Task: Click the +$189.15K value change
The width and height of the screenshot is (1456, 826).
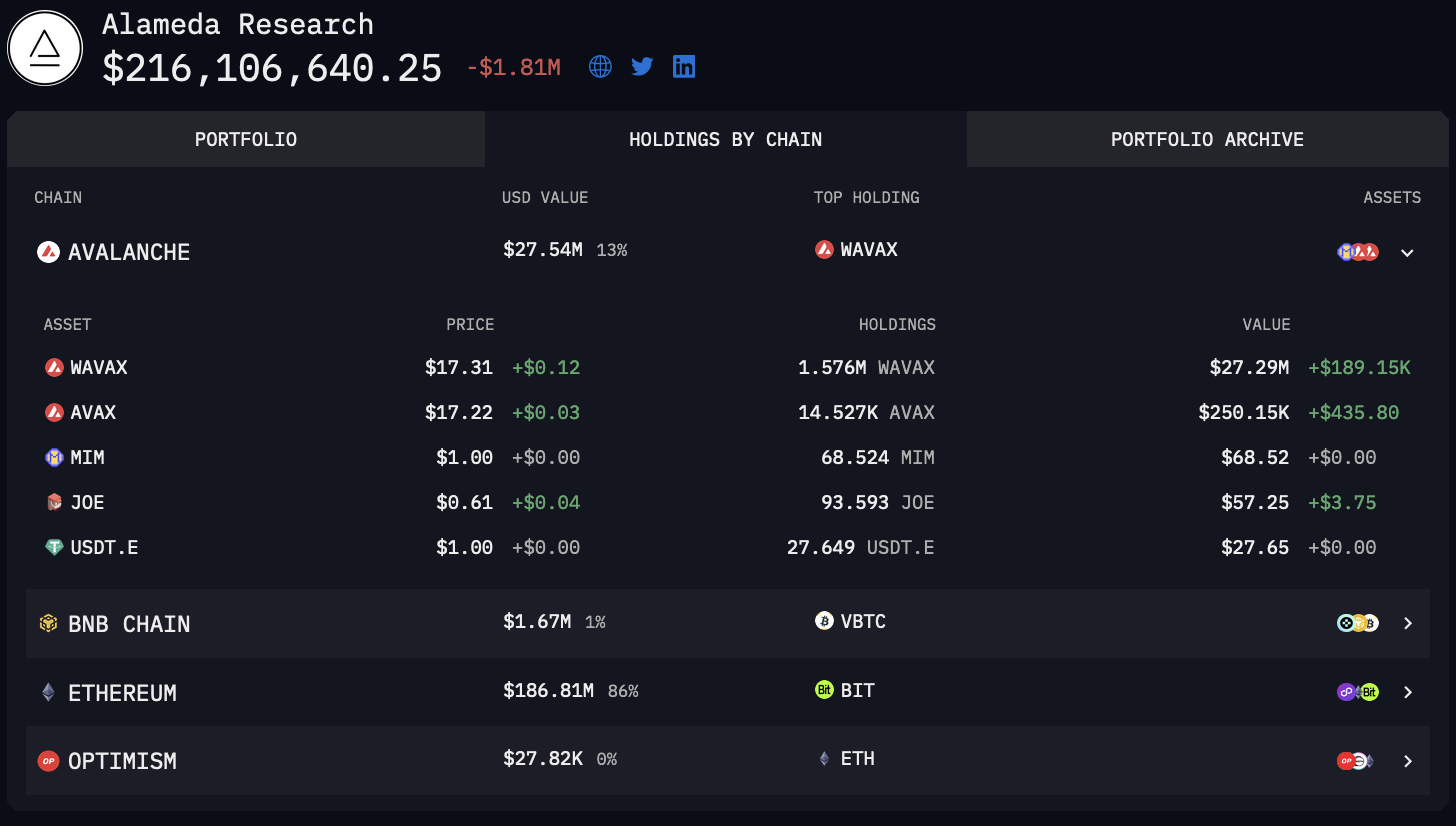Action: (x=1359, y=368)
